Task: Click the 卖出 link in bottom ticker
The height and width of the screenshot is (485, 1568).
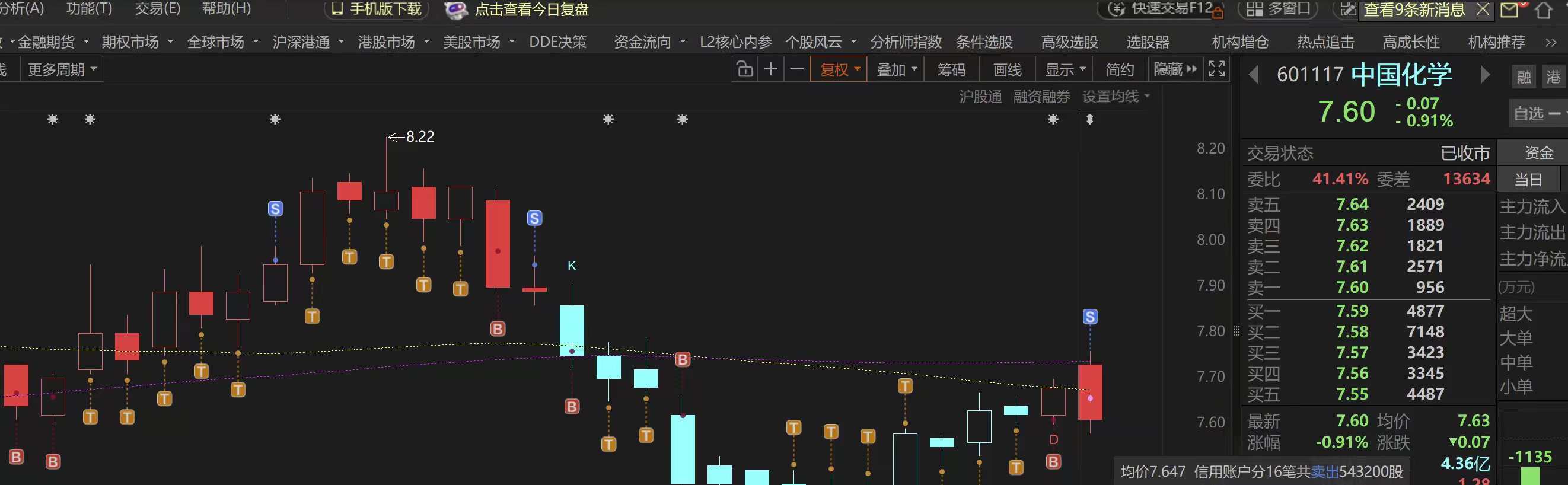Action: (1324, 471)
